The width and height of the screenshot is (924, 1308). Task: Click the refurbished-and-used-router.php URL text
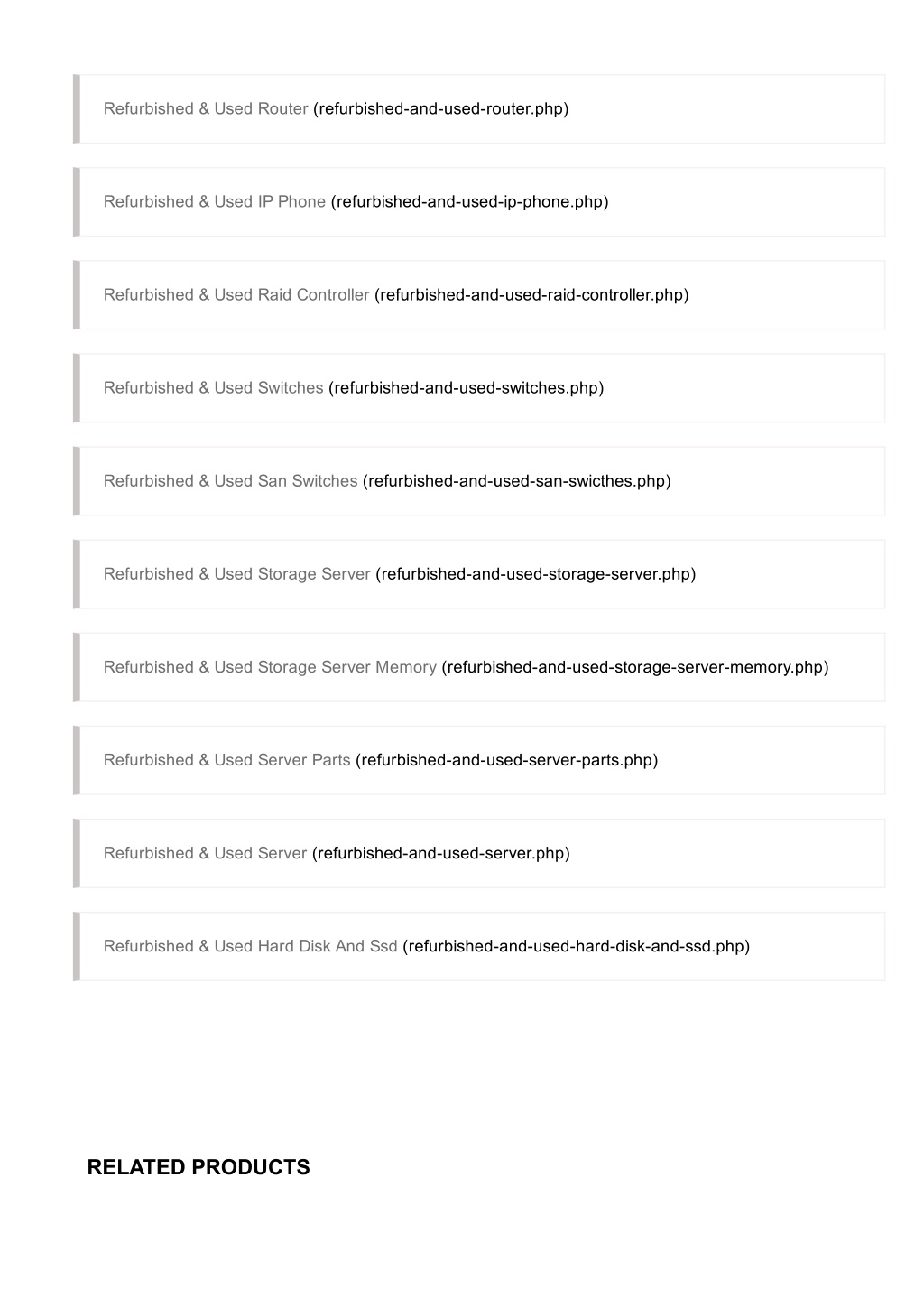click(441, 109)
